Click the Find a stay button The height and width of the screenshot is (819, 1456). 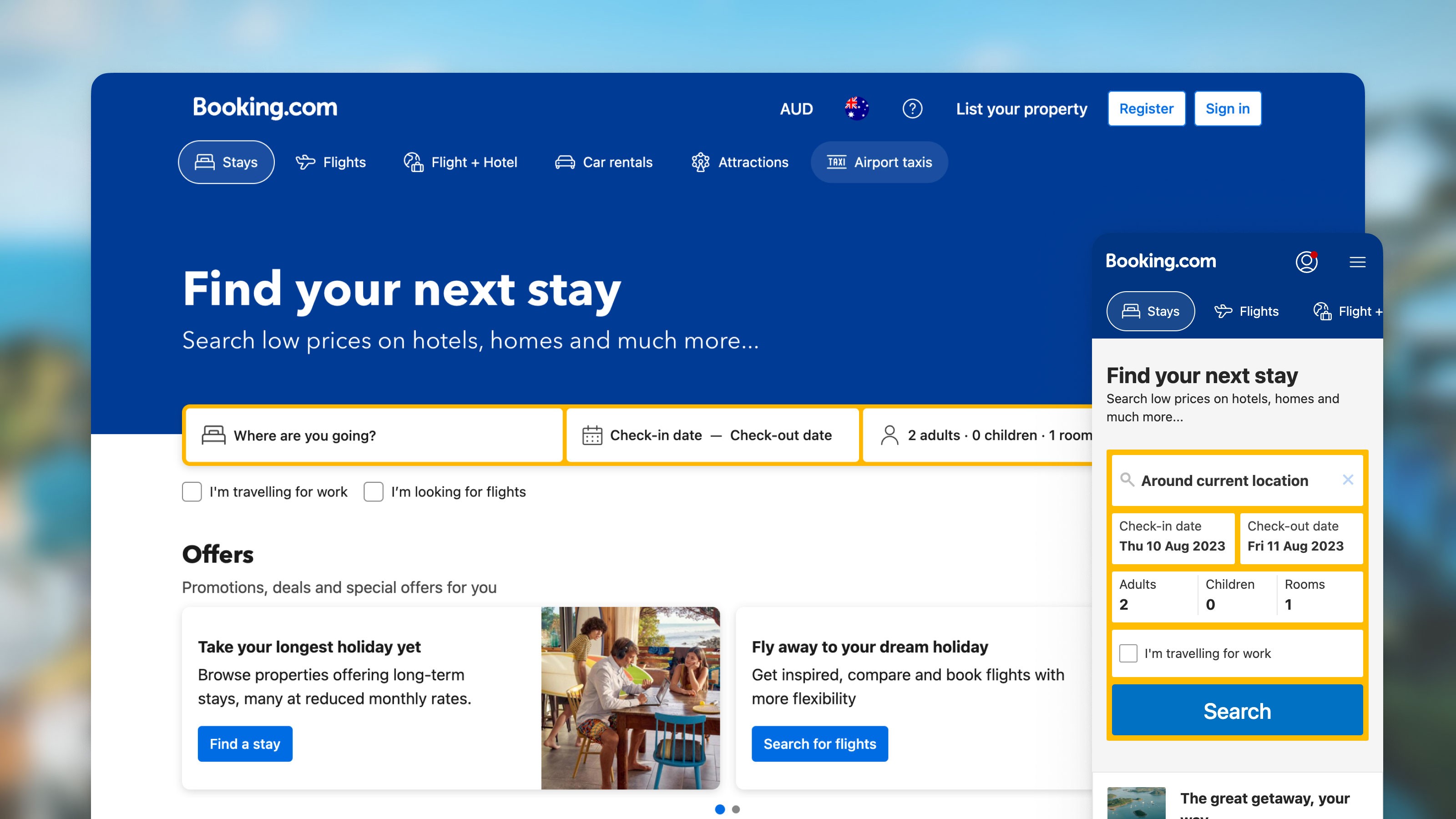click(x=245, y=744)
